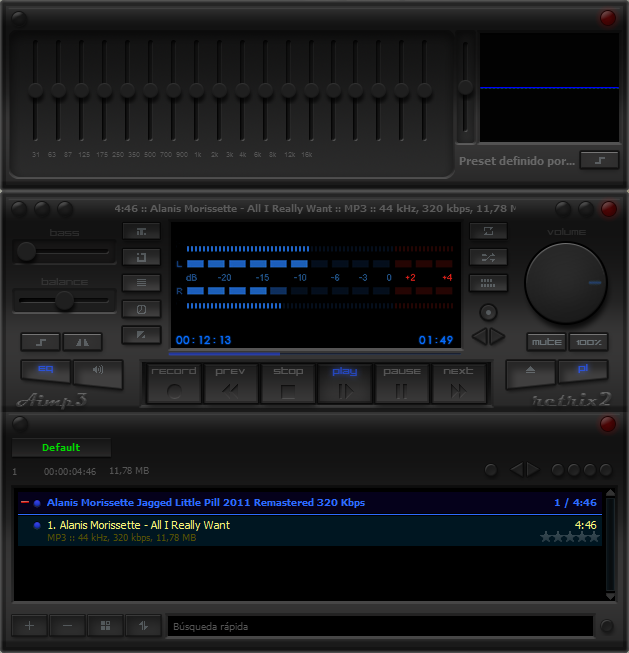Click the star rating of All I Really Want
This screenshot has height=653, width=629.
569,537
